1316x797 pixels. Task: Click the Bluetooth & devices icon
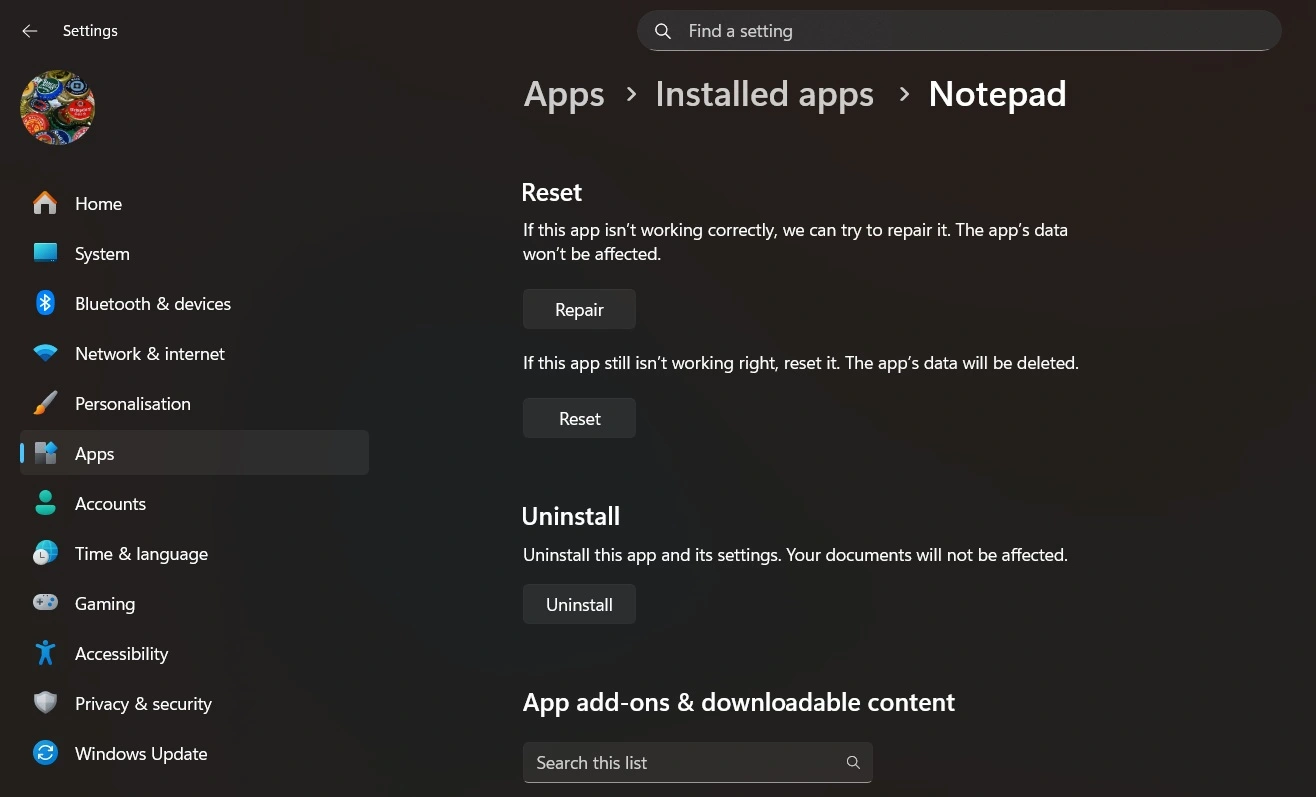click(45, 303)
